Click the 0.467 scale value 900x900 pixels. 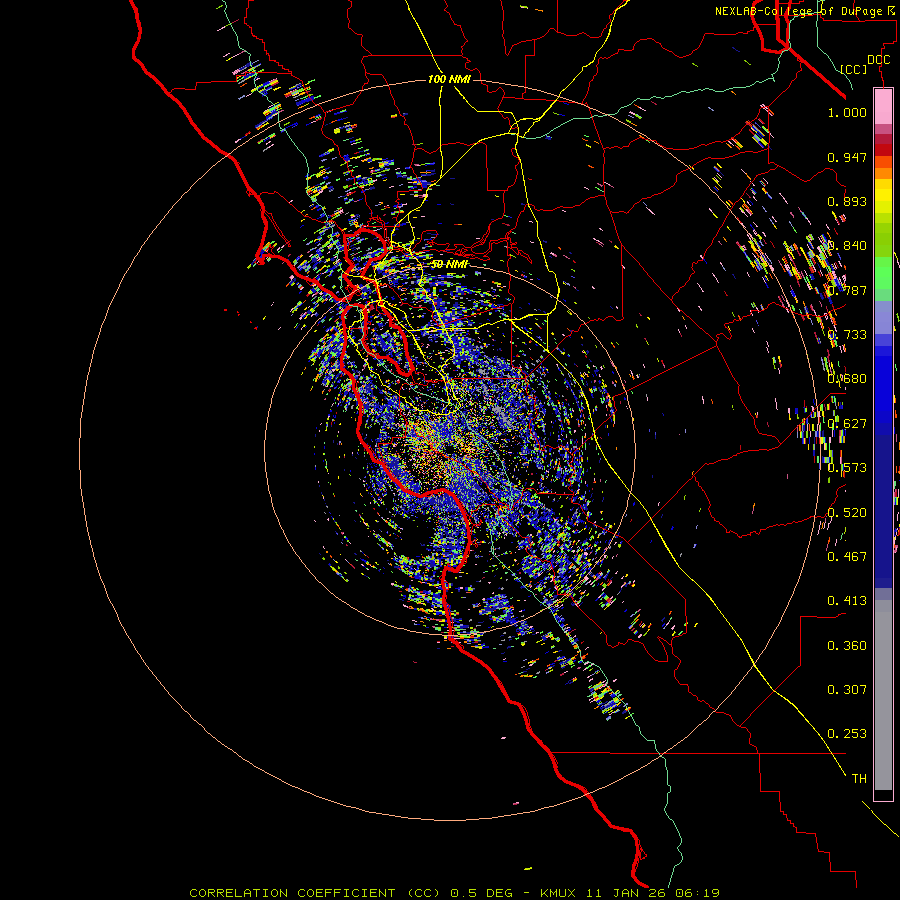(x=847, y=557)
